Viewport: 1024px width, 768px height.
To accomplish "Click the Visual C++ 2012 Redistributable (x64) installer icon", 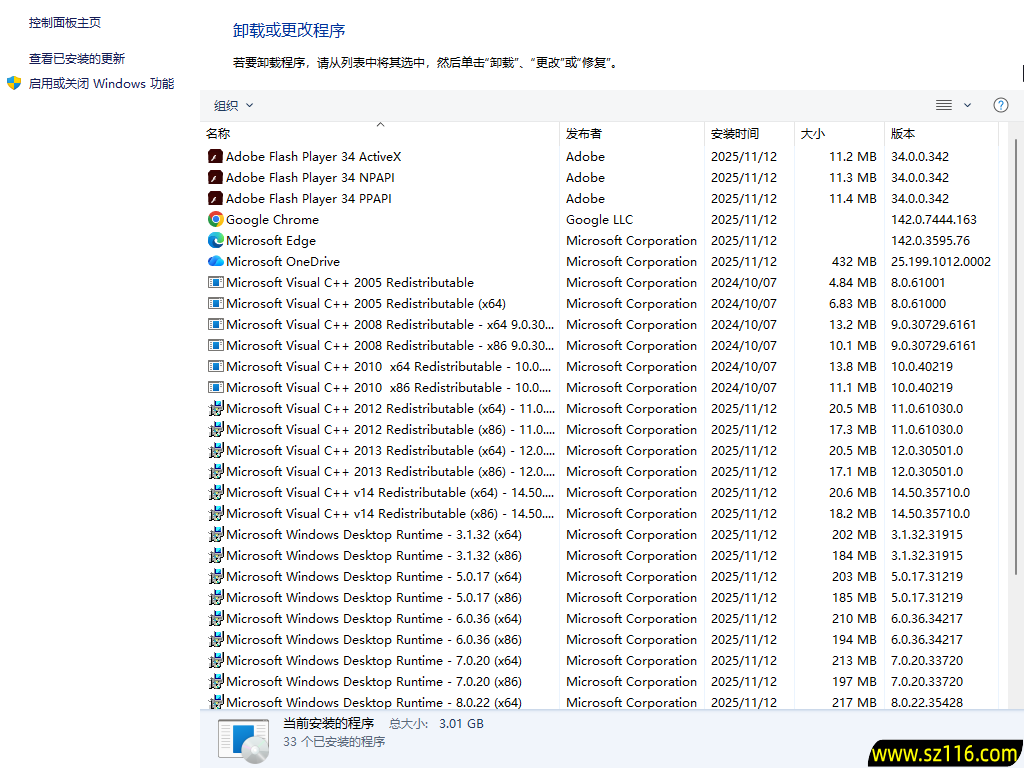I will (215, 409).
